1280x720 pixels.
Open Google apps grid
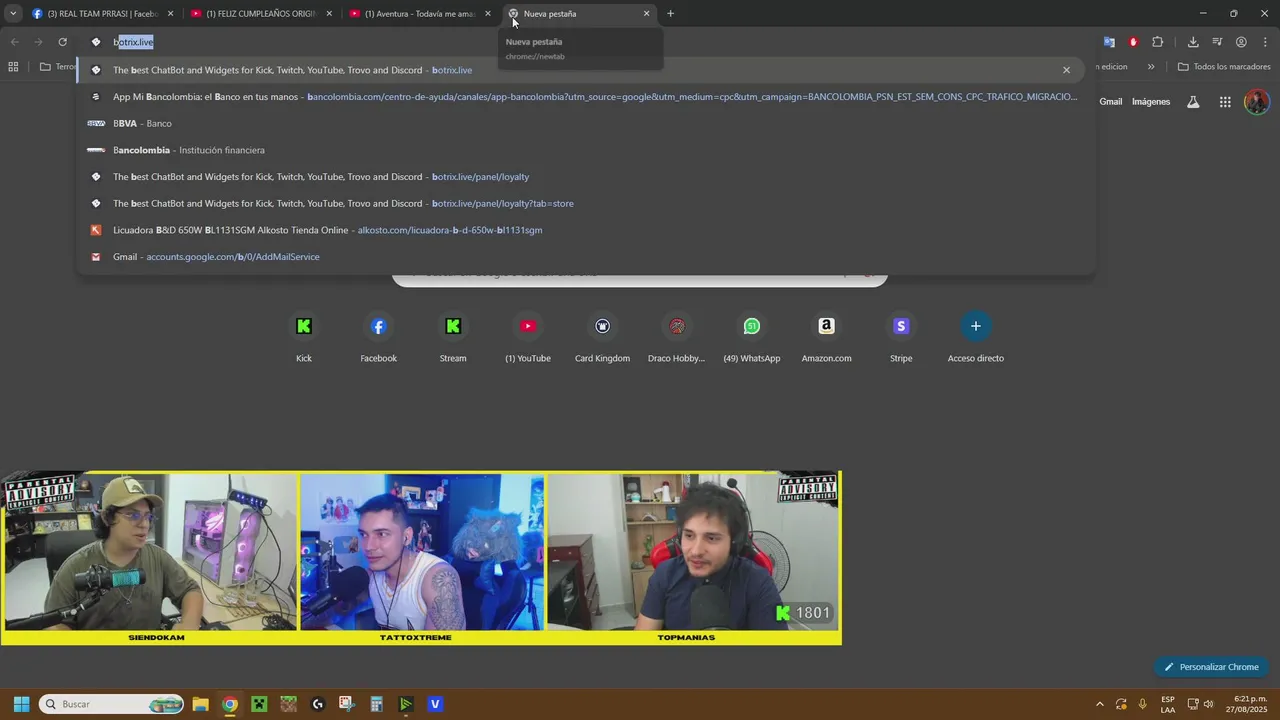click(1225, 102)
